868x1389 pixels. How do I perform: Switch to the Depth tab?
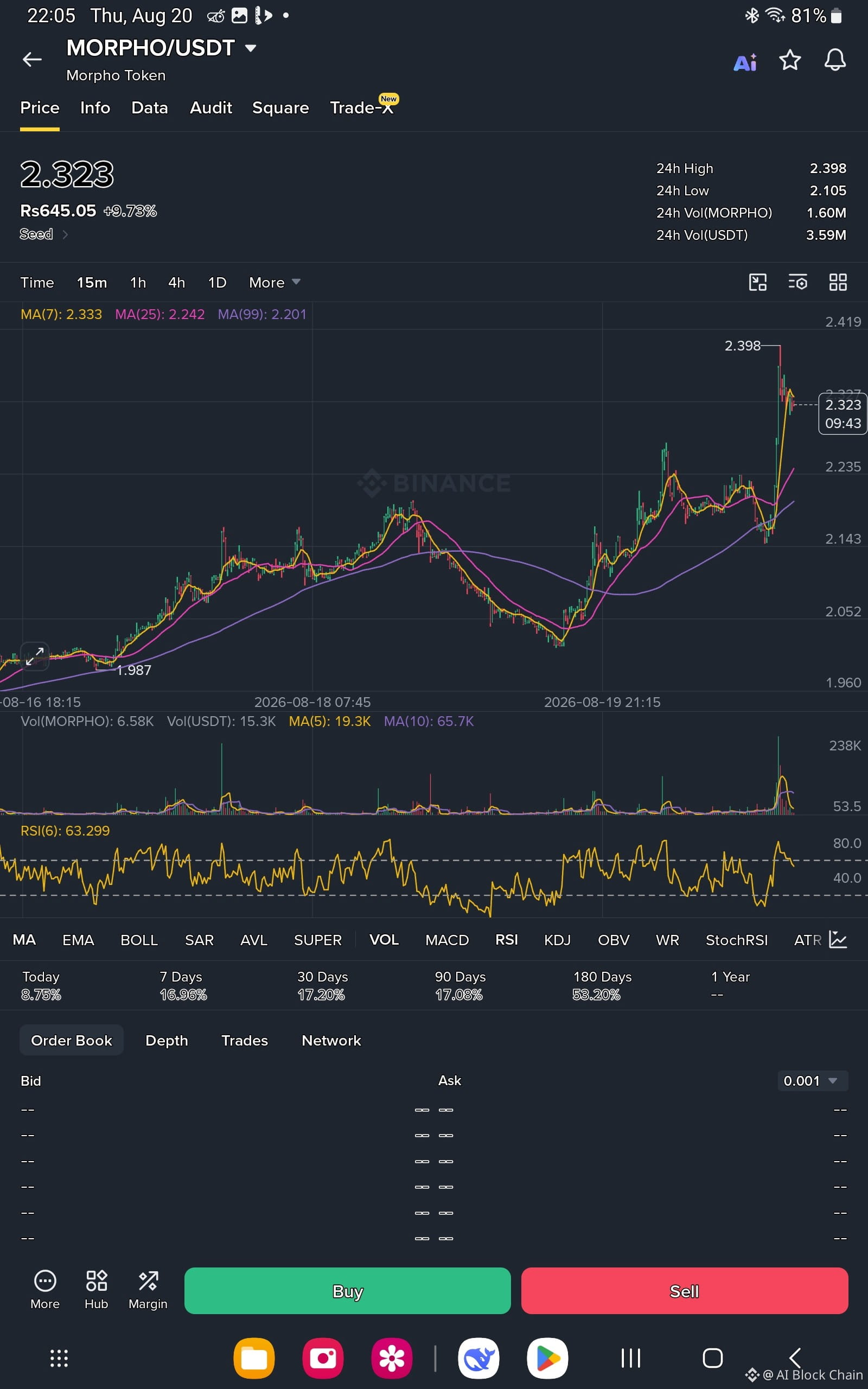[167, 1041]
